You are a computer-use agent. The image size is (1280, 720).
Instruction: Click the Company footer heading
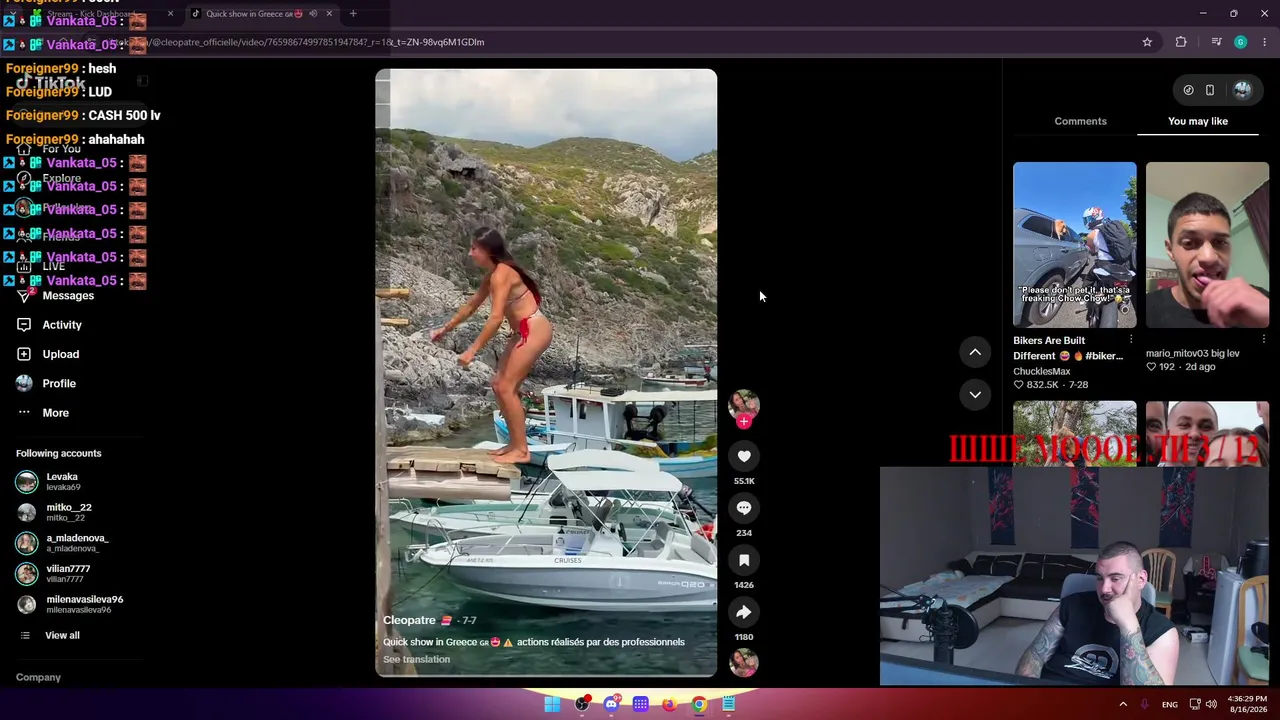tap(38, 677)
